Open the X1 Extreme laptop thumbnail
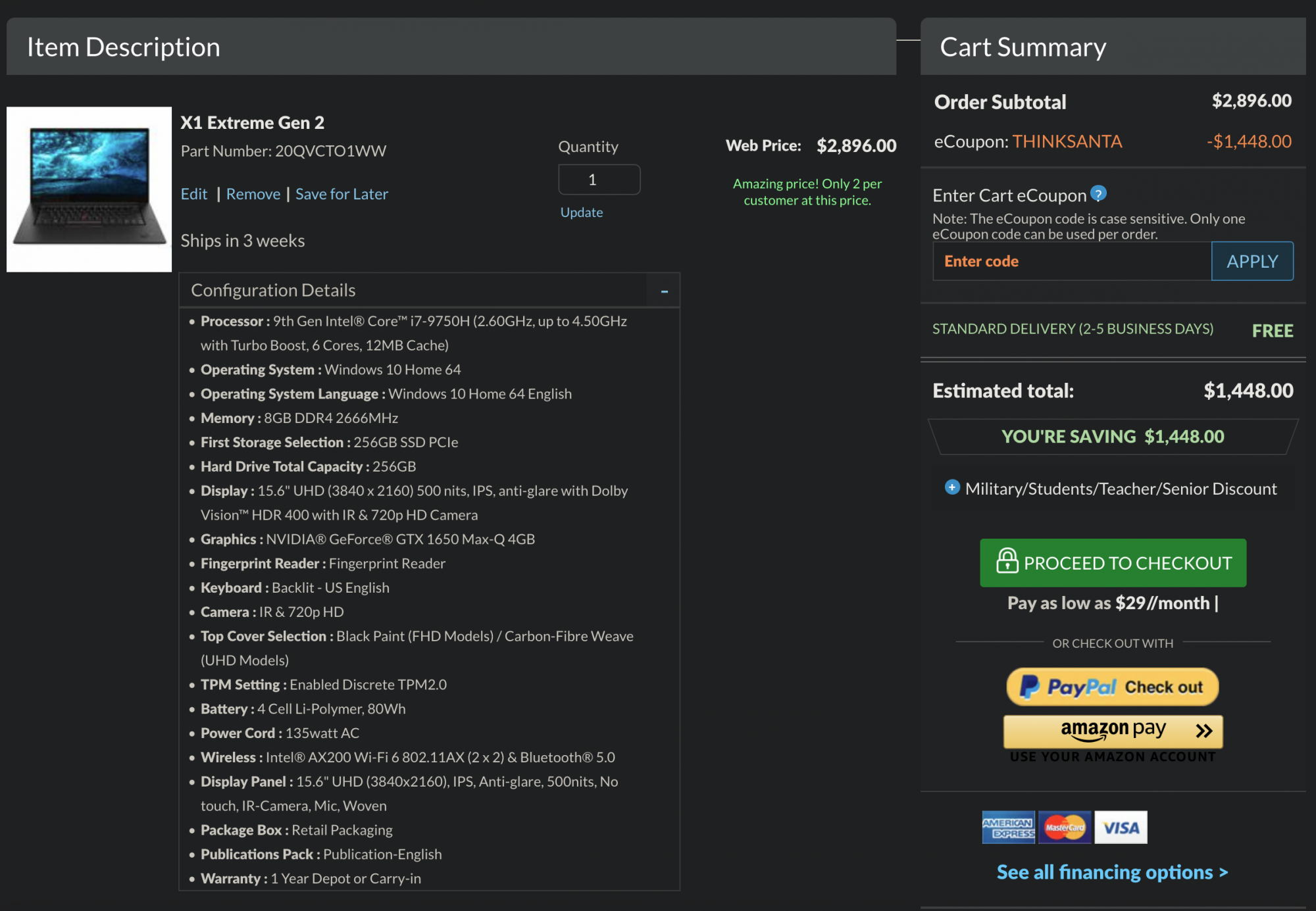The width and height of the screenshot is (1316, 911). point(89,189)
